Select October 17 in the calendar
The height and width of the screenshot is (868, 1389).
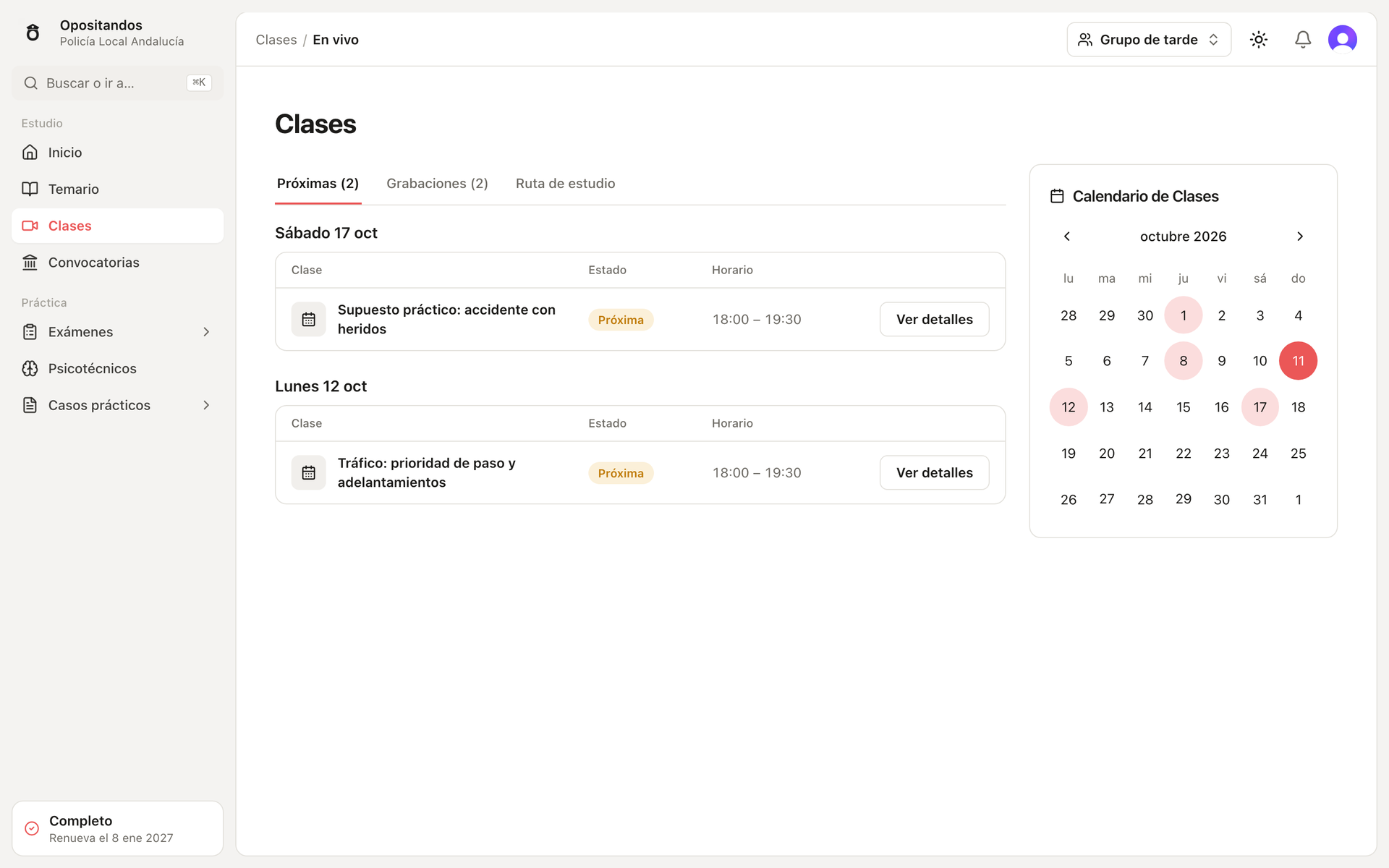(1260, 407)
